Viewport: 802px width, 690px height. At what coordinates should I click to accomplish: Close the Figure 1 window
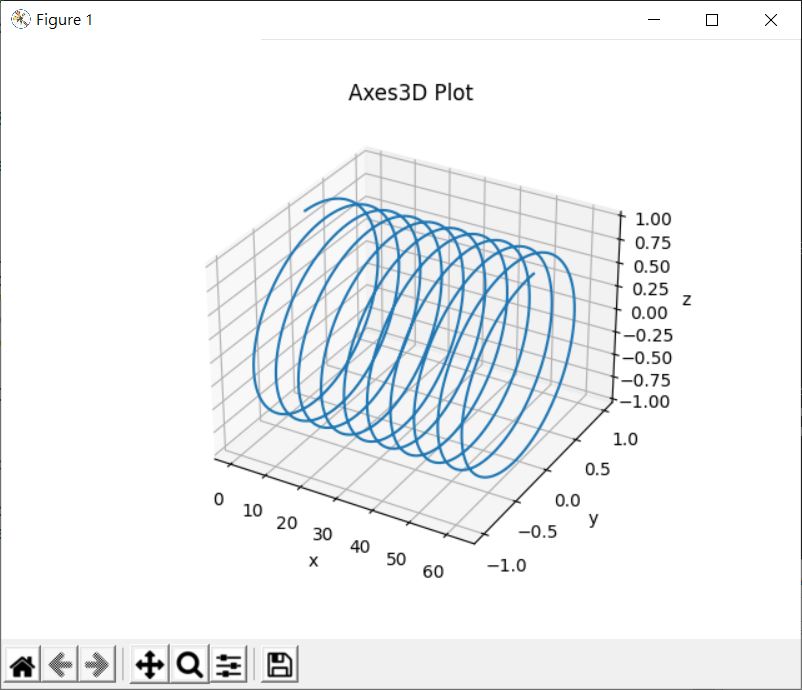point(771,19)
